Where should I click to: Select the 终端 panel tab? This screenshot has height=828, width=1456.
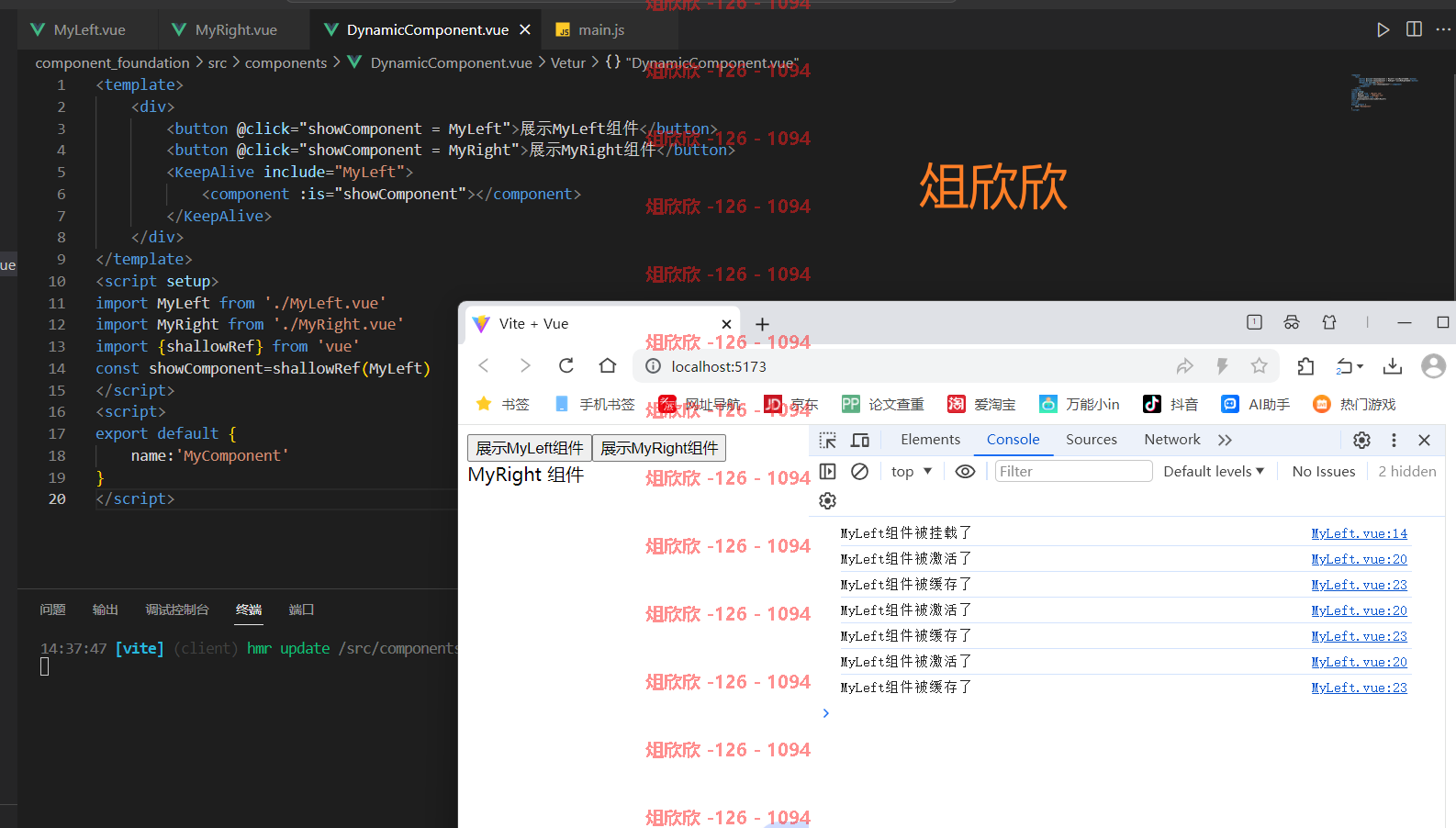tap(249, 610)
